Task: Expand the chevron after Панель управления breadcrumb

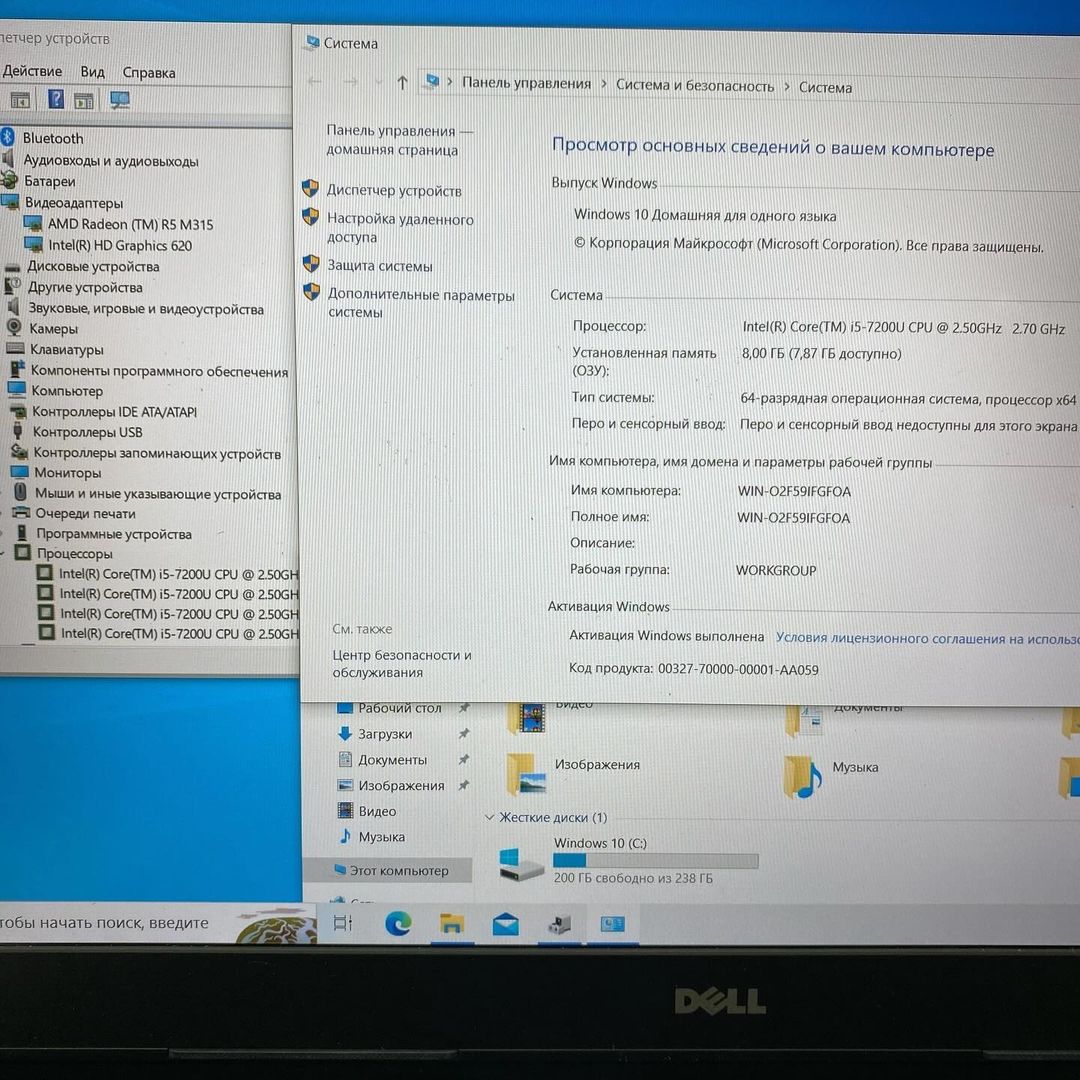Action: [x=603, y=84]
